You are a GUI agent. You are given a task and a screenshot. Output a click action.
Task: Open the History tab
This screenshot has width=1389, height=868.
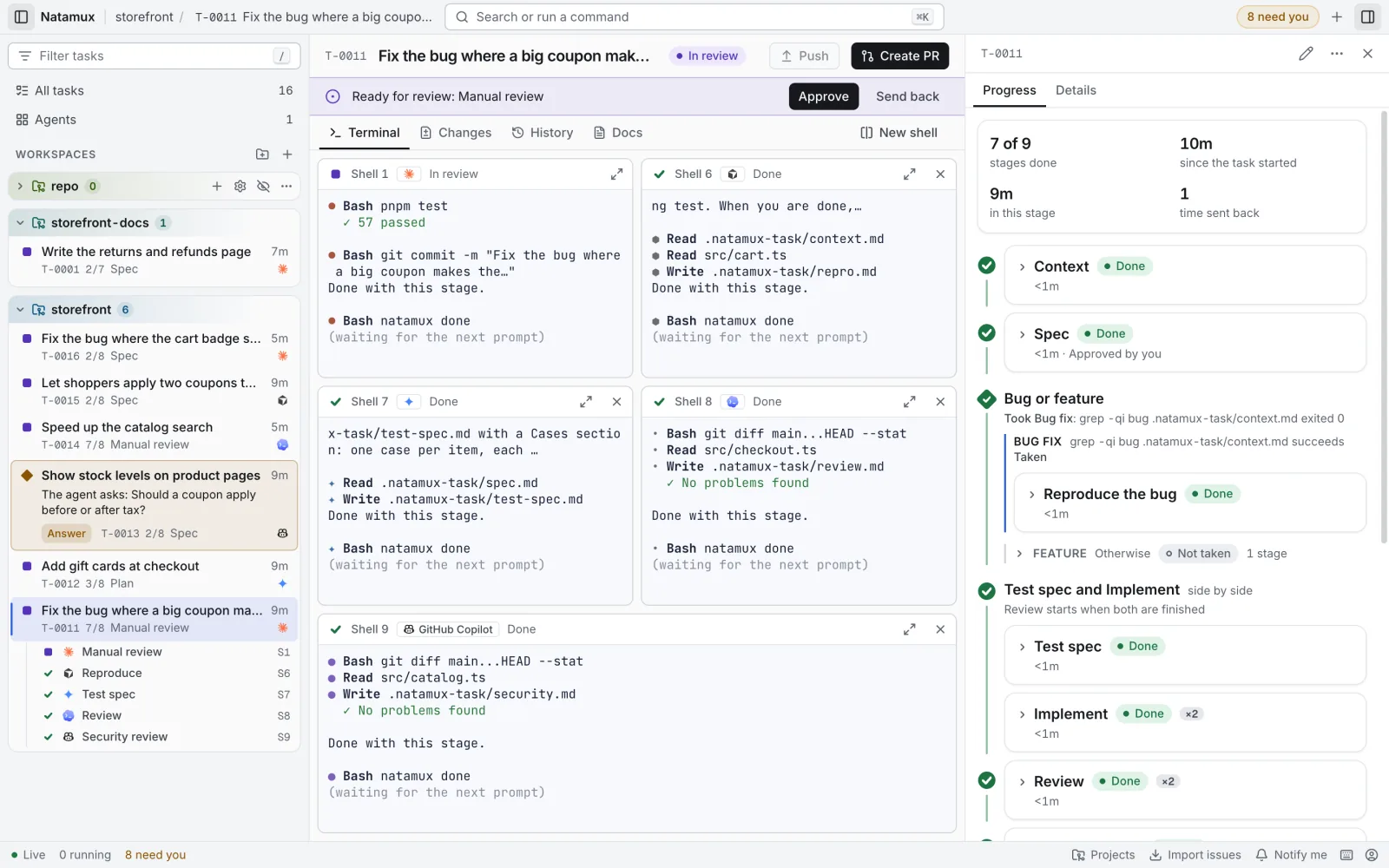pos(543,133)
